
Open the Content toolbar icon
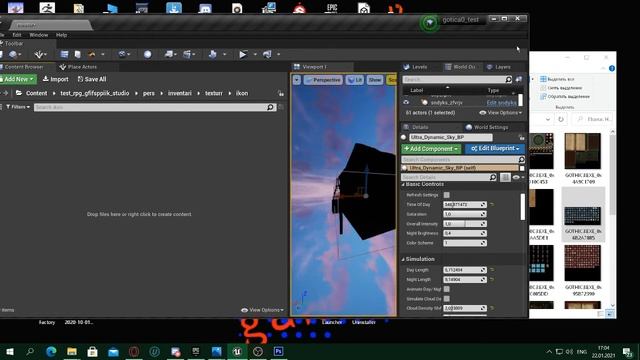click(x=64, y=54)
